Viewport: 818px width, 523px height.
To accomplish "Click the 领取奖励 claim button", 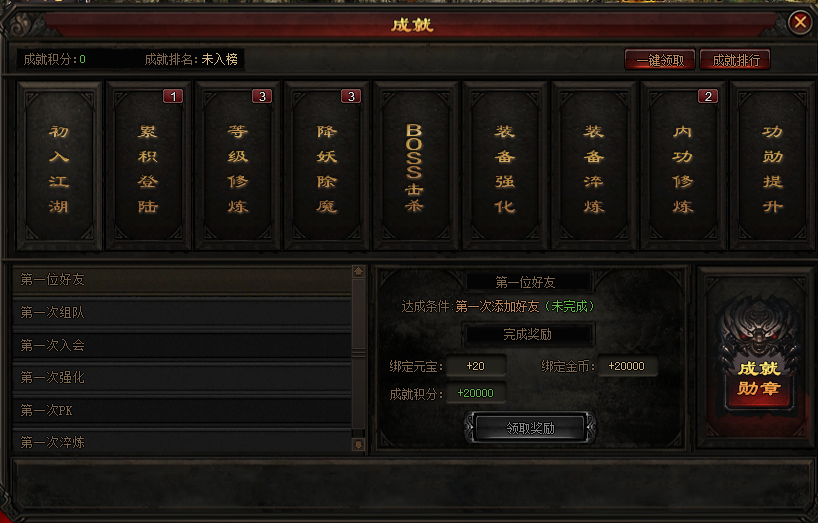I will [530, 428].
